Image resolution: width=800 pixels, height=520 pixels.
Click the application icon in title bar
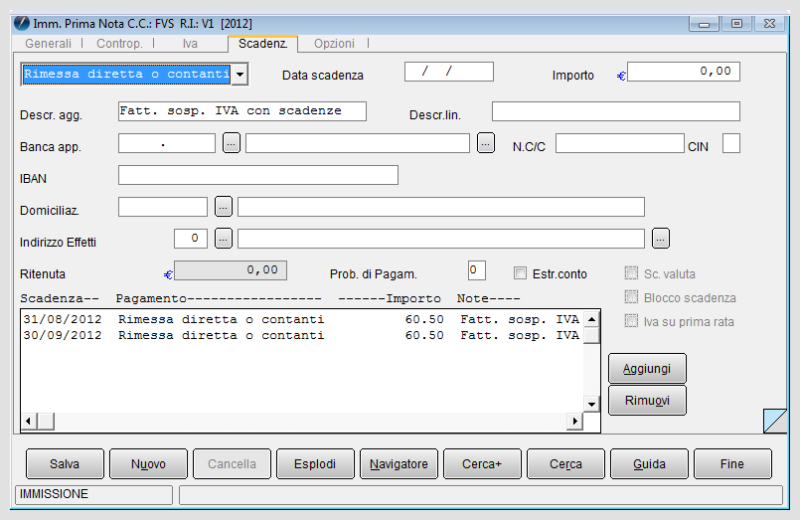(22, 23)
